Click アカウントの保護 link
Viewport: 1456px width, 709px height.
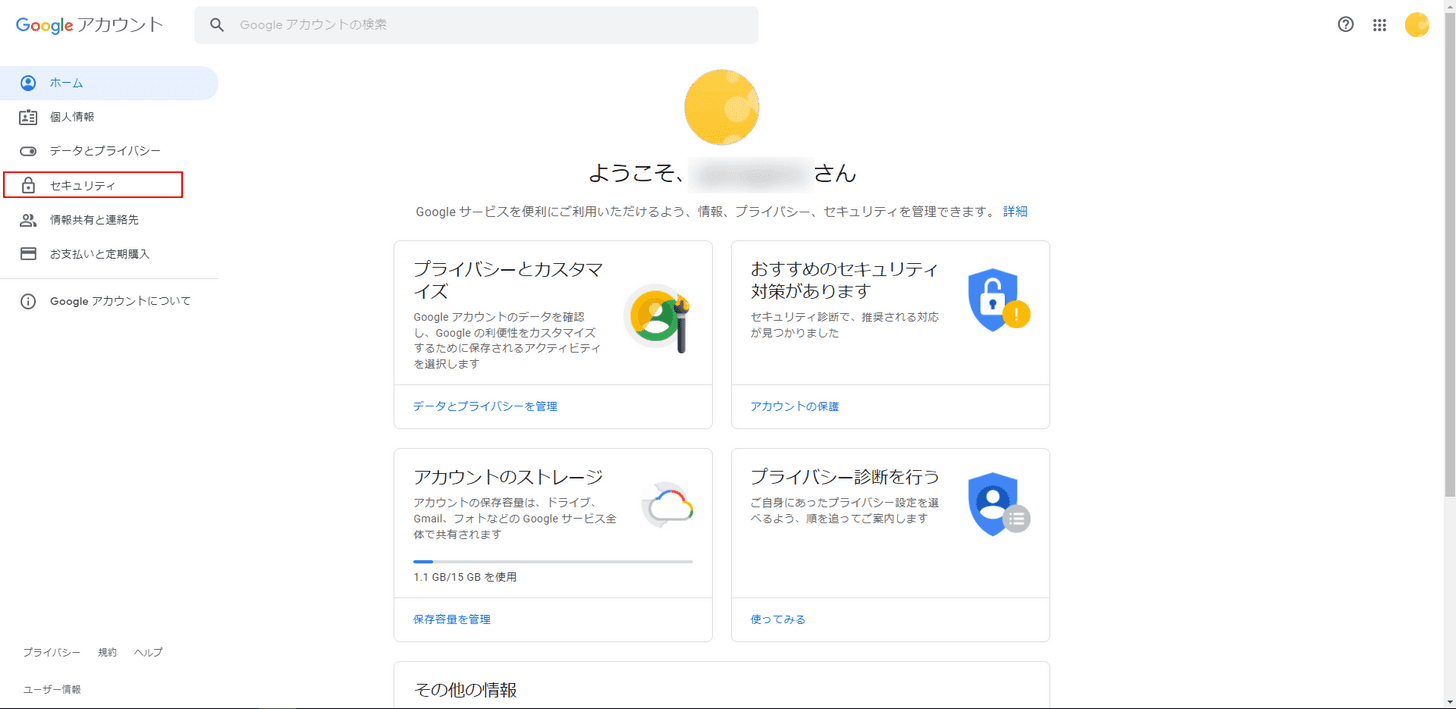coord(794,407)
